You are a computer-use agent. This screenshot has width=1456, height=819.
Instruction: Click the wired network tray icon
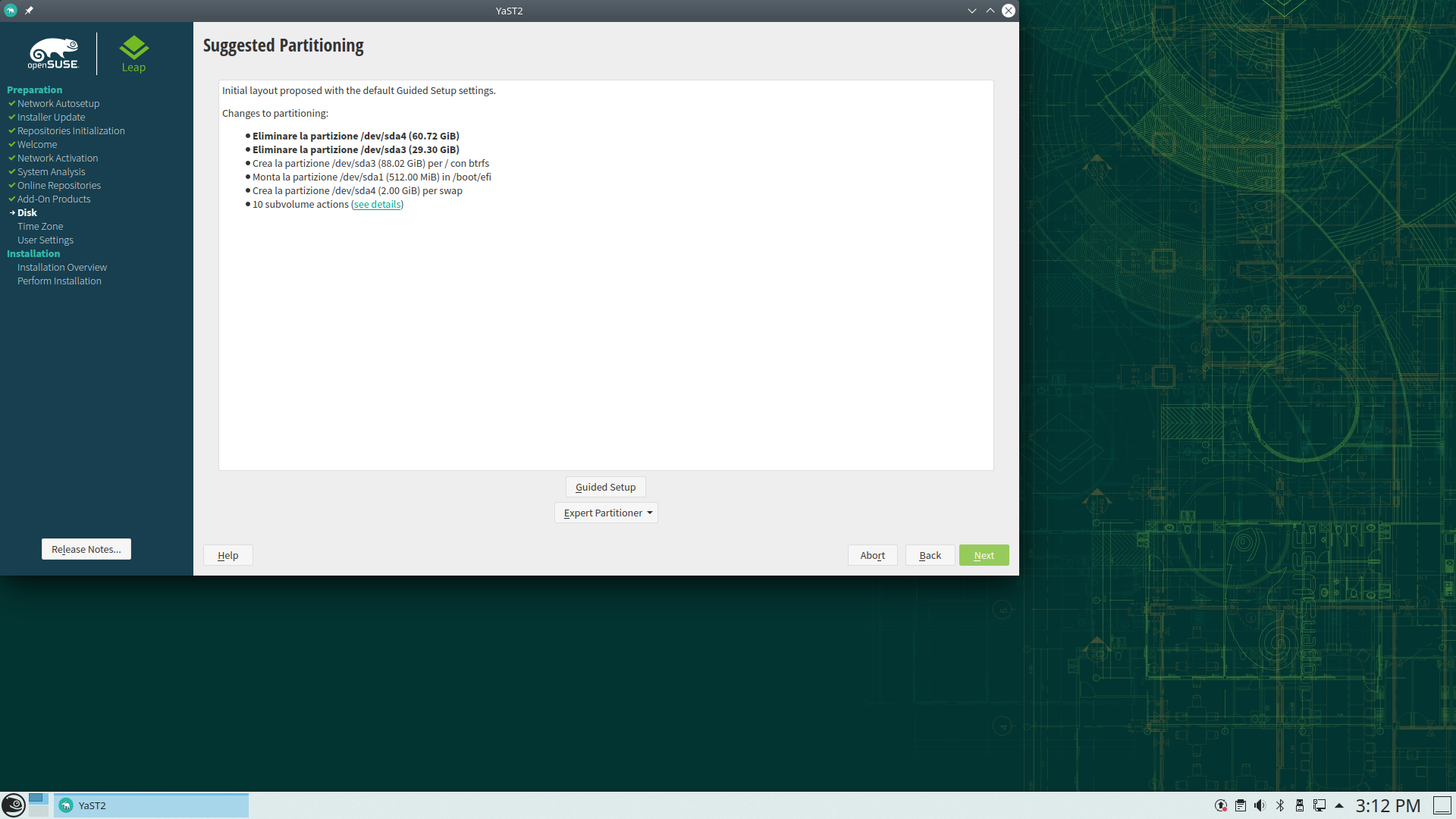click(1319, 805)
